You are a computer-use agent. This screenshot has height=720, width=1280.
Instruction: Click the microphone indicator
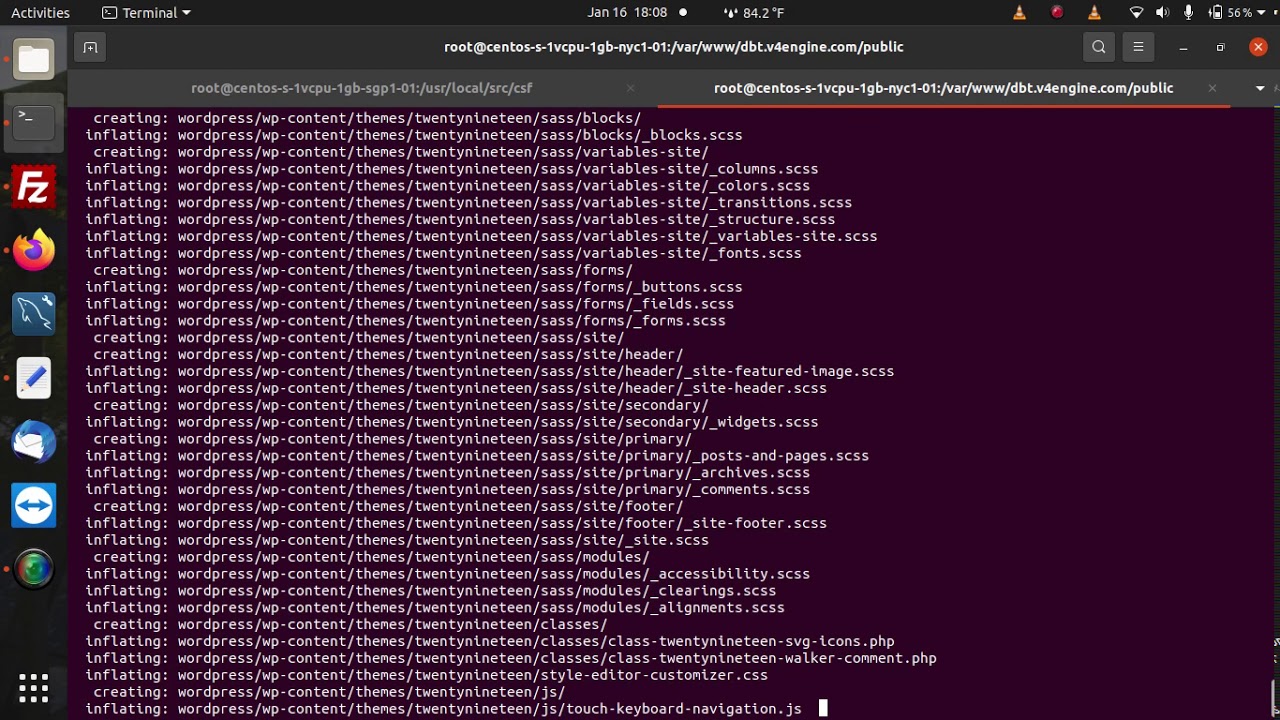[1188, 13]
